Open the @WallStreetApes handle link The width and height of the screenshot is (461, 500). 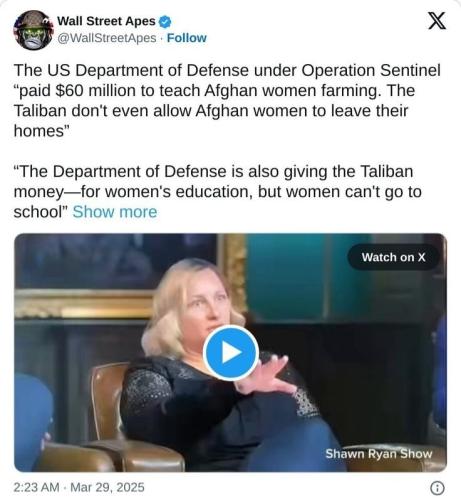(x=107, y=38)
